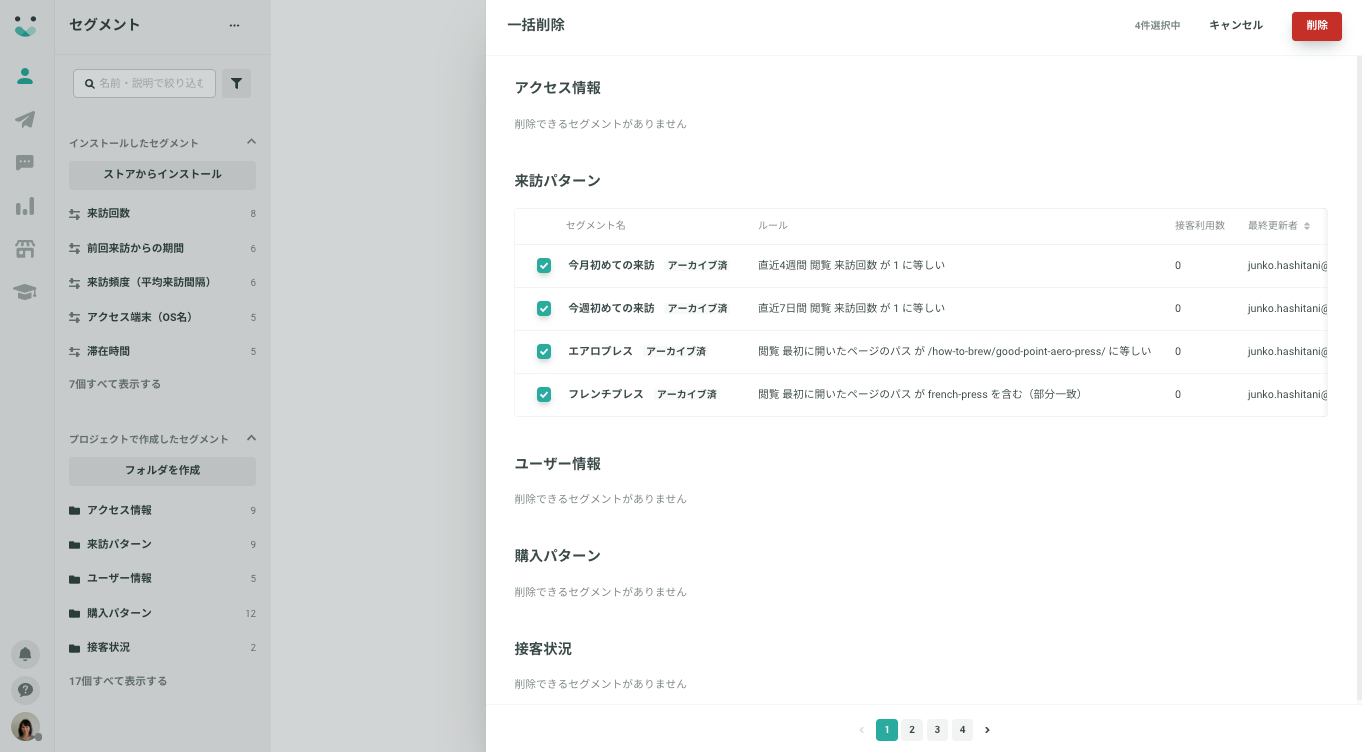Uncheck the 今週初めての来訪 checkbox
Screen dimensions: 1362x752
coord(544,308)
